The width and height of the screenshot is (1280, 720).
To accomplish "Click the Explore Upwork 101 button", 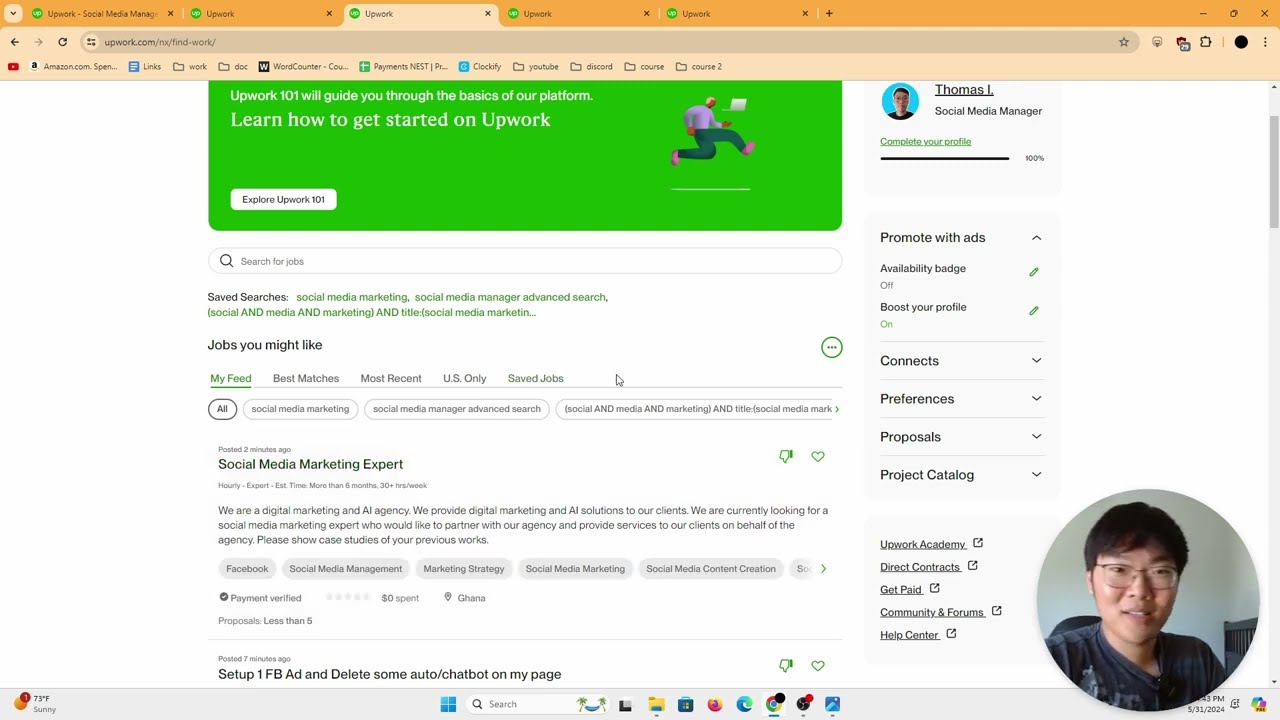I will click(284, 199).
